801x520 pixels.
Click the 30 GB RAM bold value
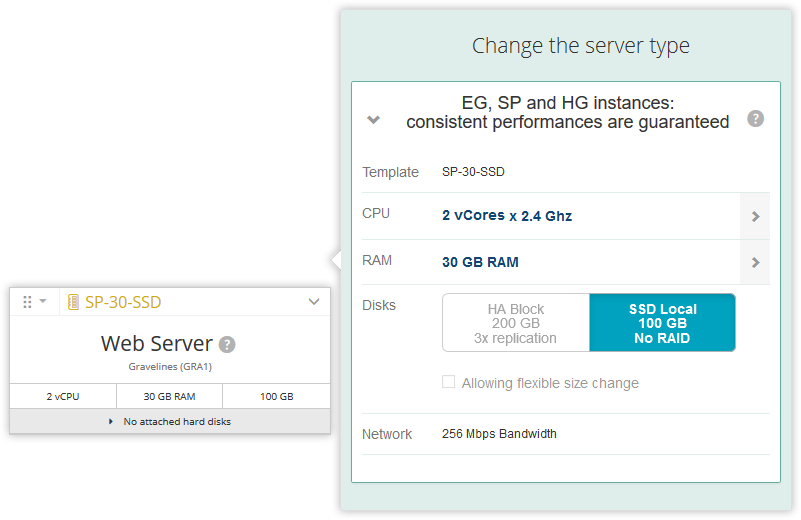[480, 263]
